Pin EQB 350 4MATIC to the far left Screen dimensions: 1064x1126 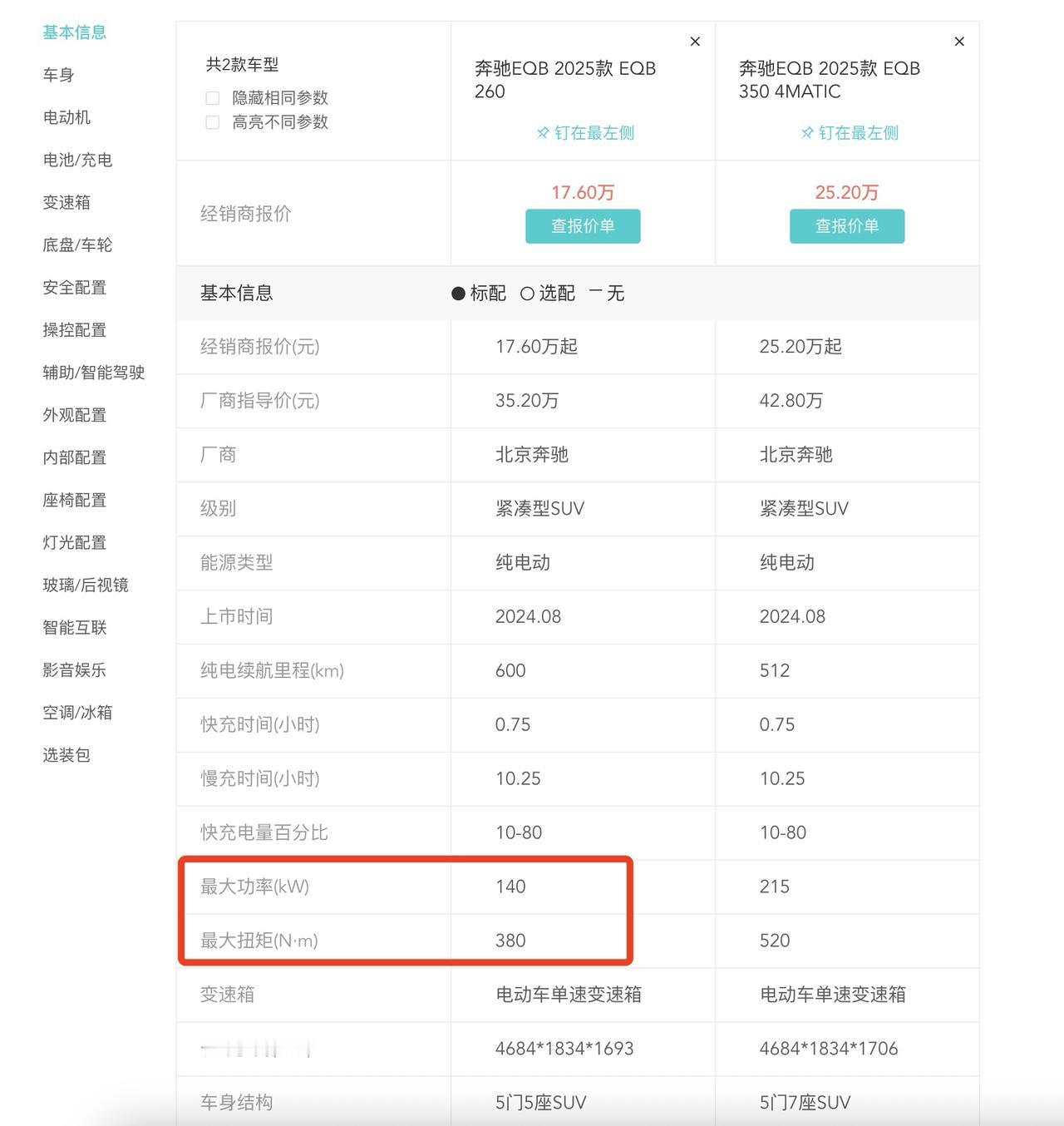(850, 133)
